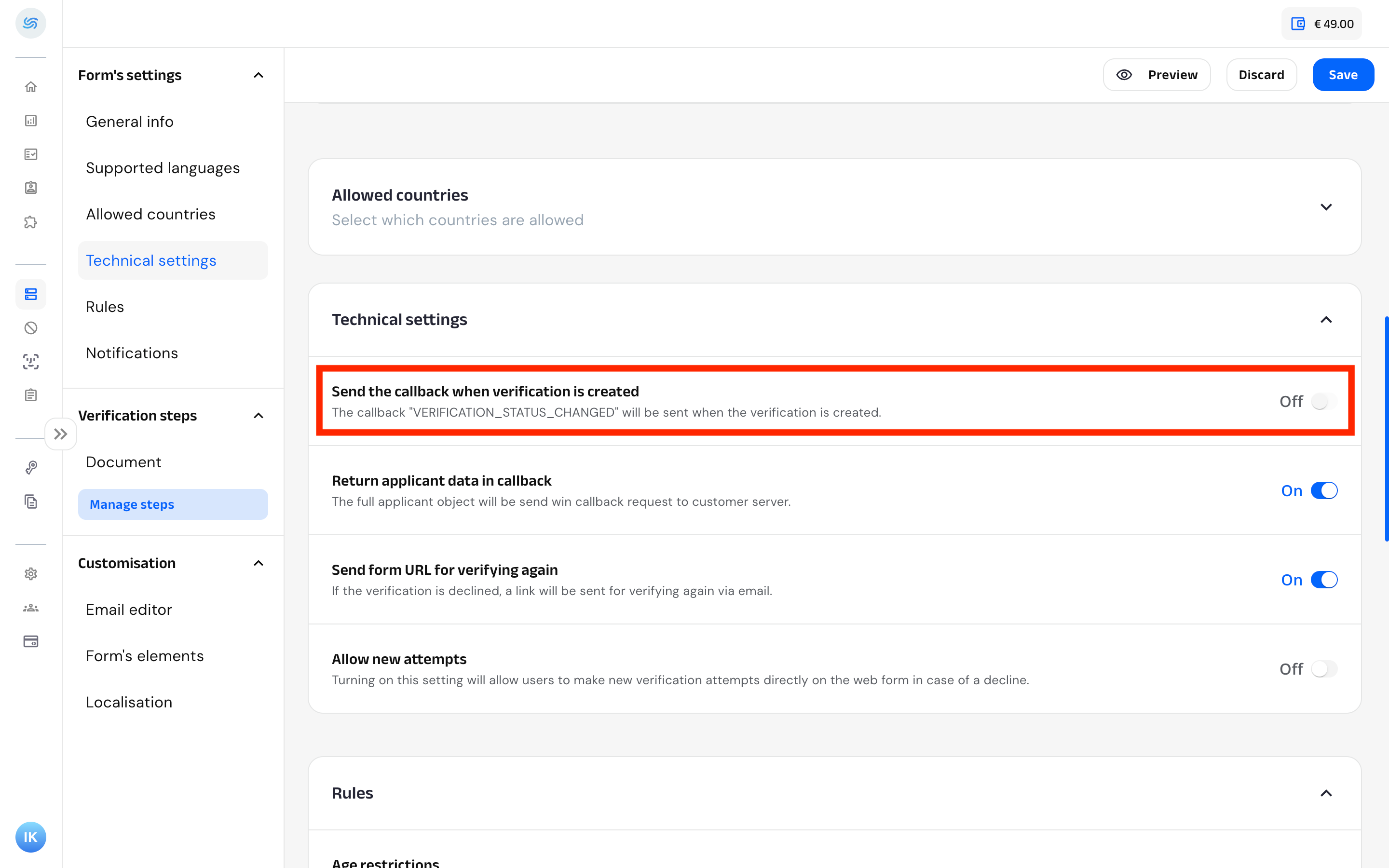Go to General info
The height and width of the screenshot is (868, 1389).
coord(130,122)
